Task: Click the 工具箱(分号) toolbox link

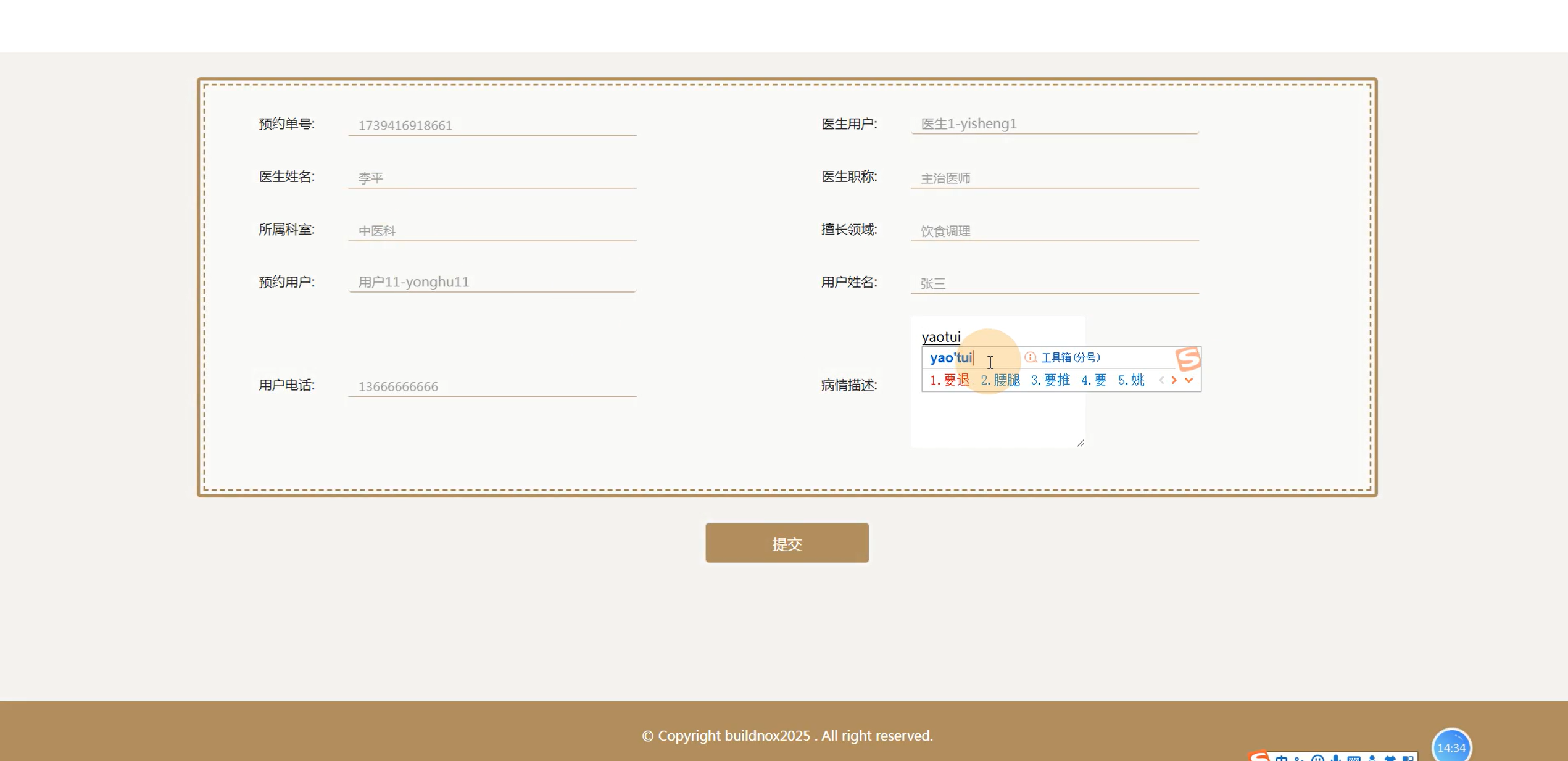Action: point(1071,357)
